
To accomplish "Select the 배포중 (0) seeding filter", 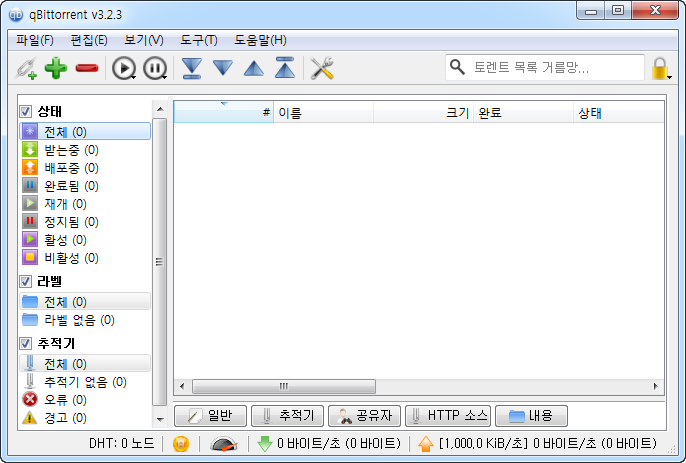I will click(84, 168).
